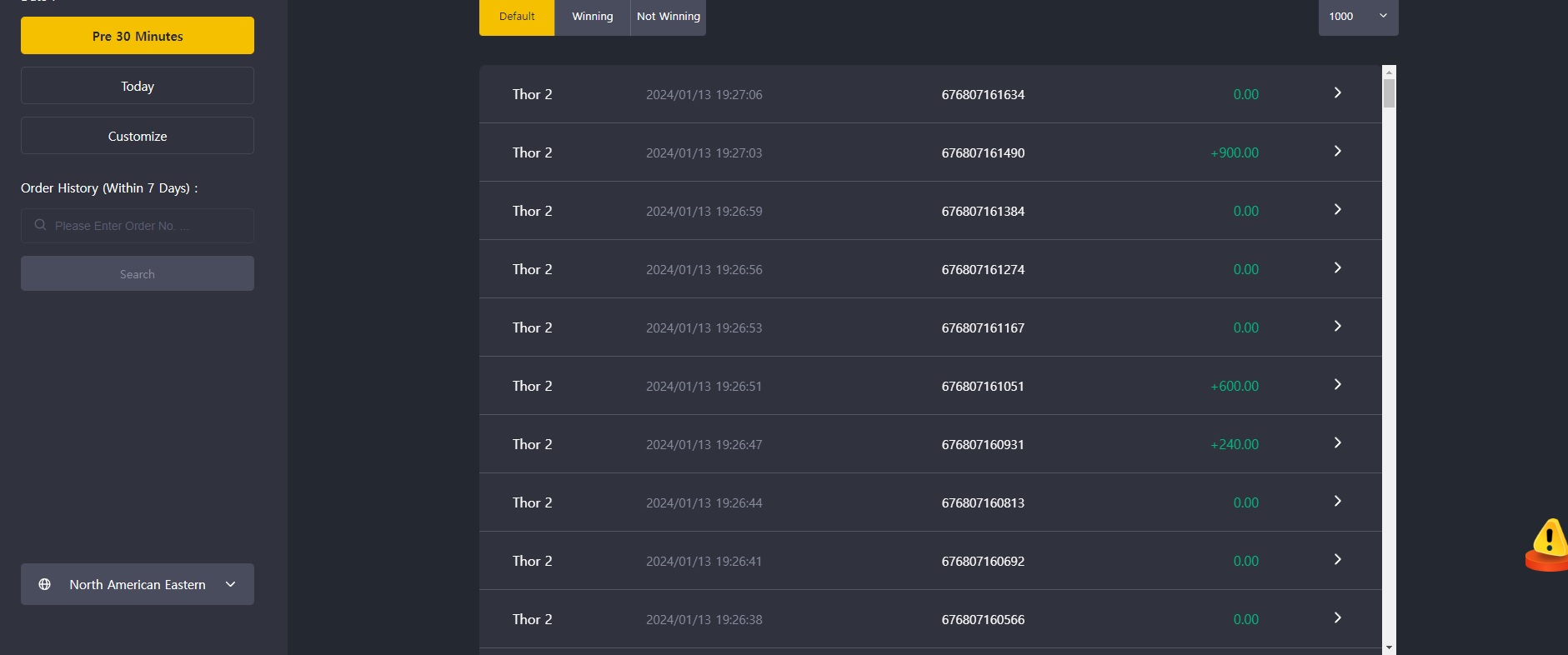Expand order 676807161634 details arrow

1337,93
